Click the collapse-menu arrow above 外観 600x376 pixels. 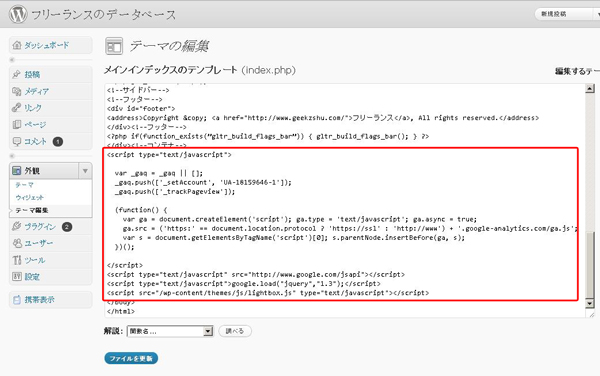[12, 156]
